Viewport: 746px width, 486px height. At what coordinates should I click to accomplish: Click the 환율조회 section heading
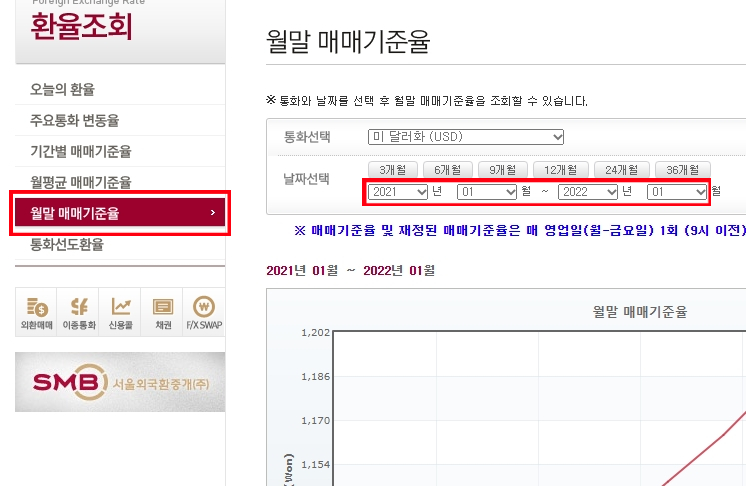click(81, 26)
